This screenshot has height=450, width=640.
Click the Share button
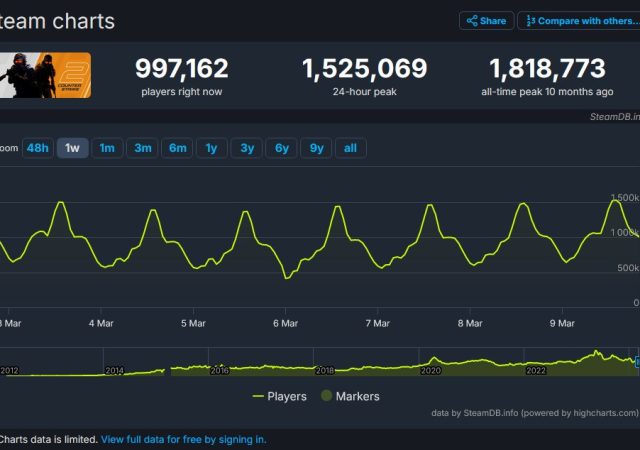click(x=486, y=21)
